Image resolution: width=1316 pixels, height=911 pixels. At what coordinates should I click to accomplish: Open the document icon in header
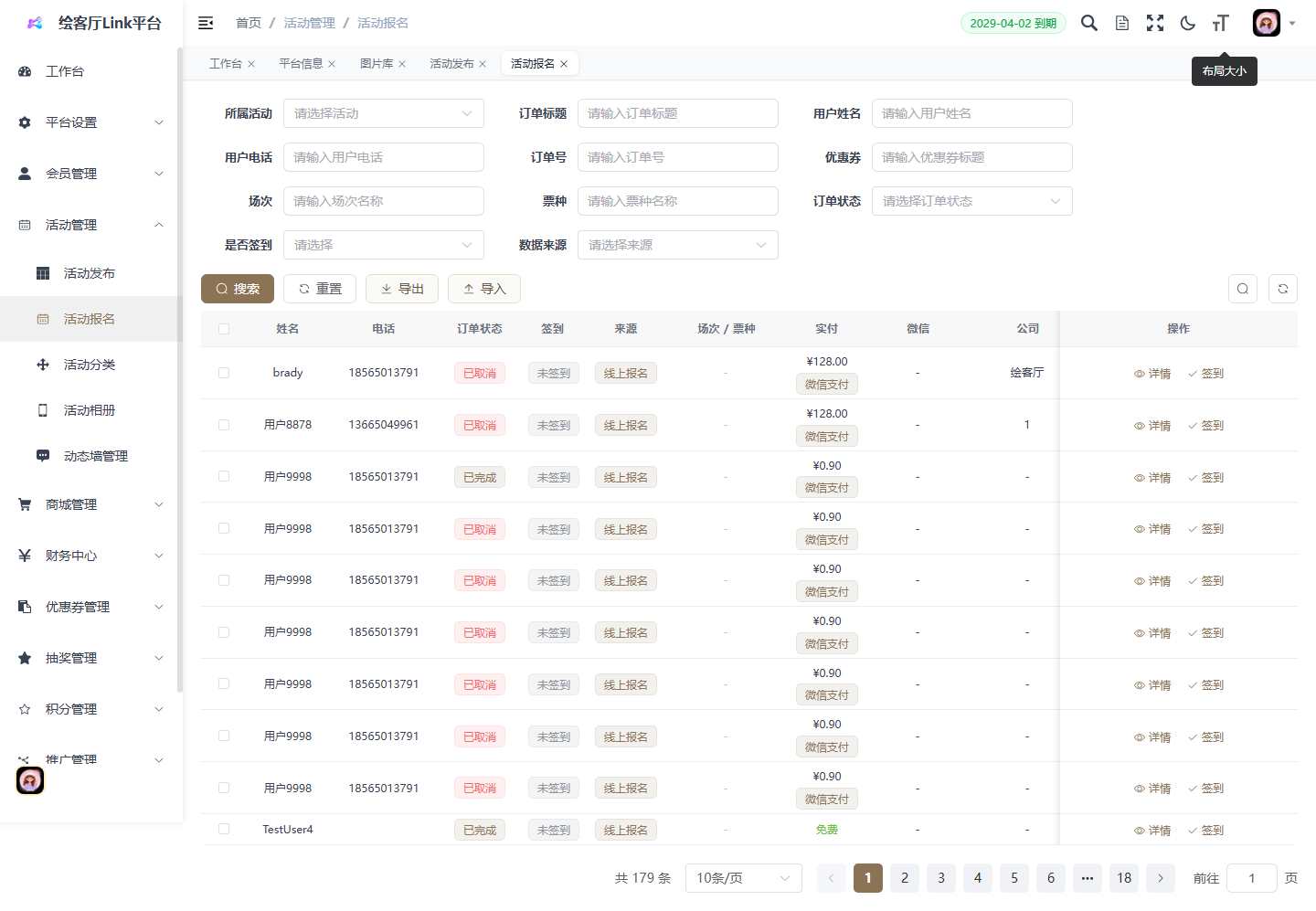(x=1122, y=23)
